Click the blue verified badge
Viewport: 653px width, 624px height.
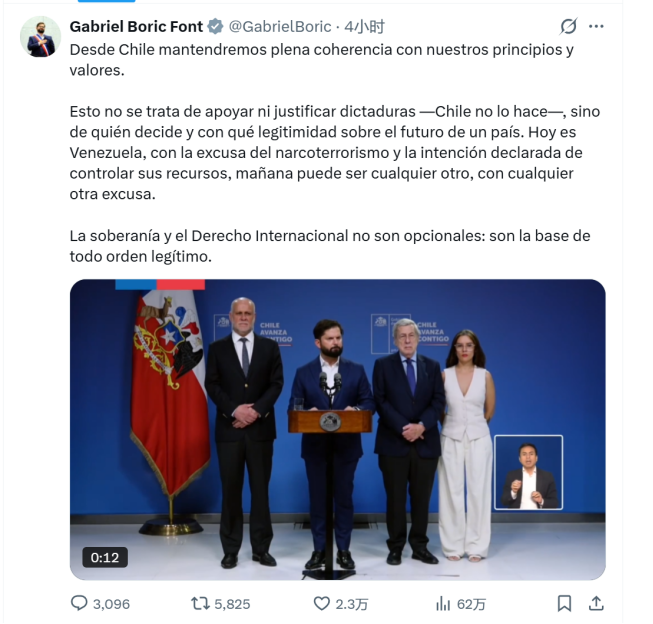tap(215, 27)
